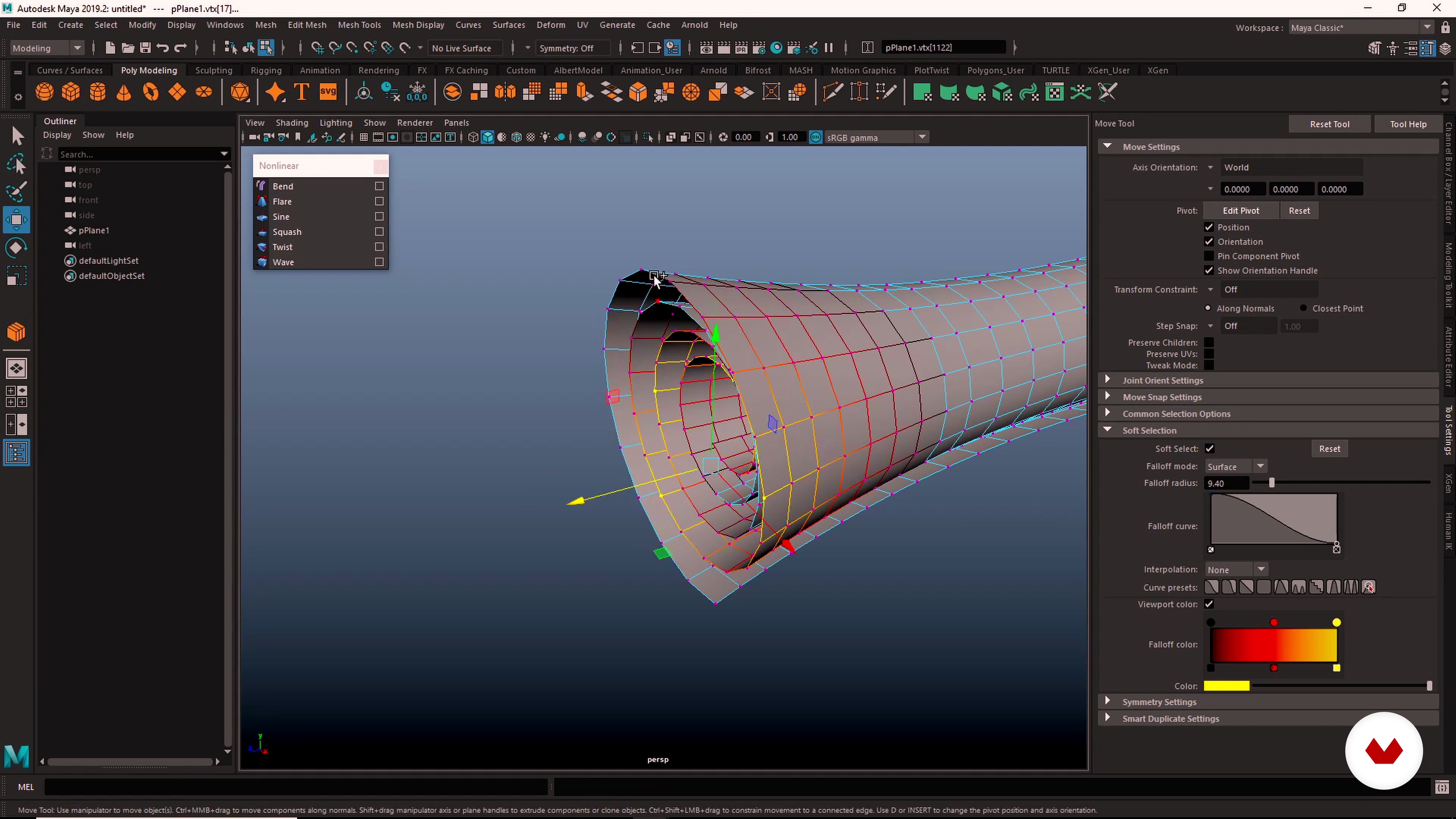Enable Pin Component Pivot

point(1209,256)
